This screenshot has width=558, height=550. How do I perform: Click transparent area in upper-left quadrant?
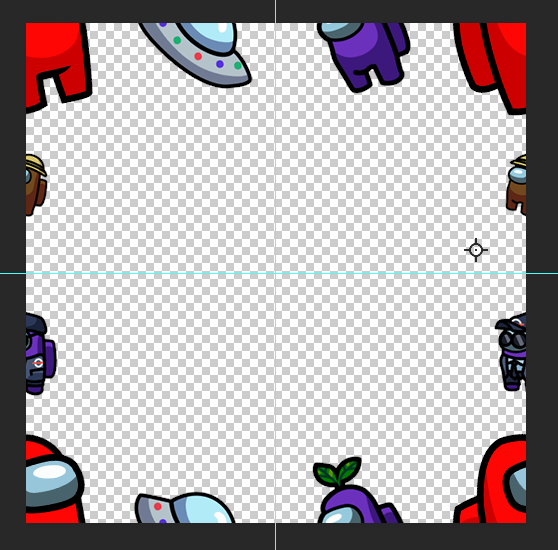point(149,171)
